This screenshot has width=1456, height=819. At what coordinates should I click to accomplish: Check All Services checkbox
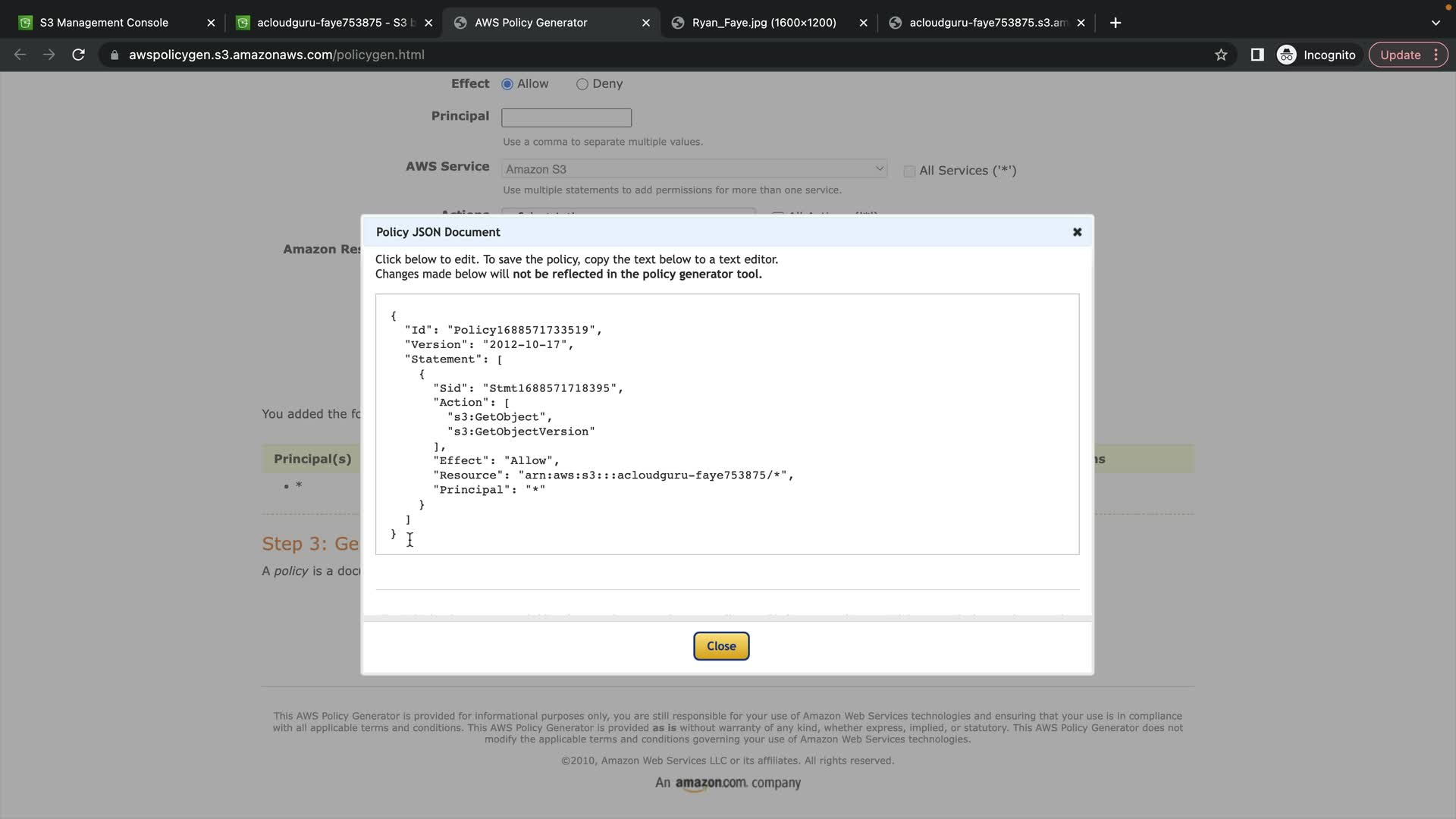click(909, 171)
